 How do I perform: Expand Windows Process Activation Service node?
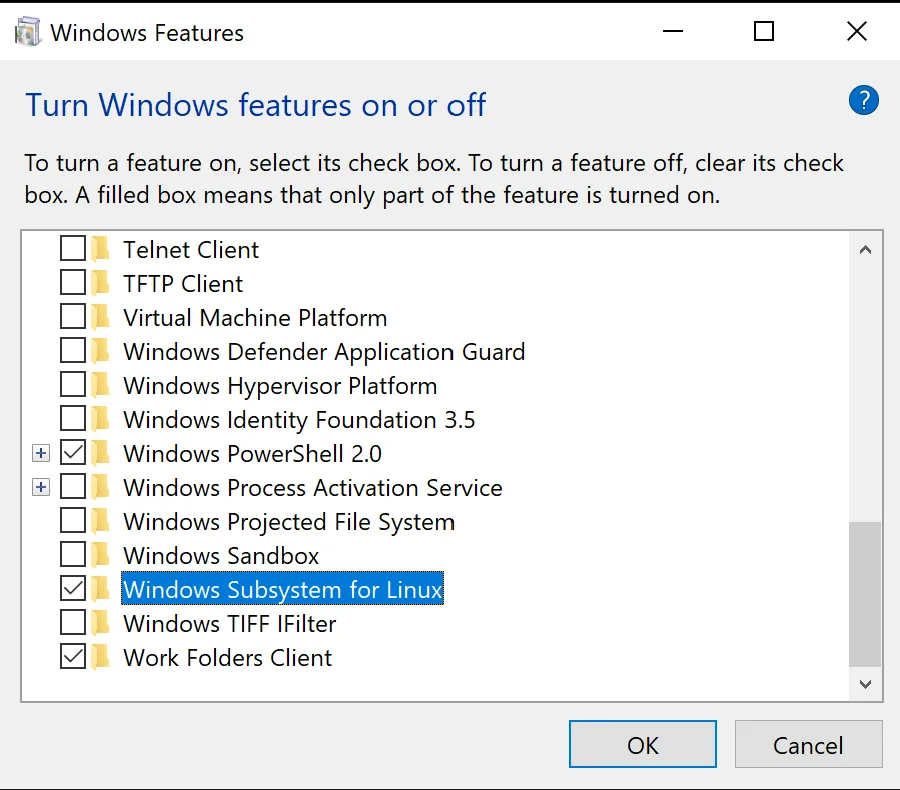click(41, 487)
